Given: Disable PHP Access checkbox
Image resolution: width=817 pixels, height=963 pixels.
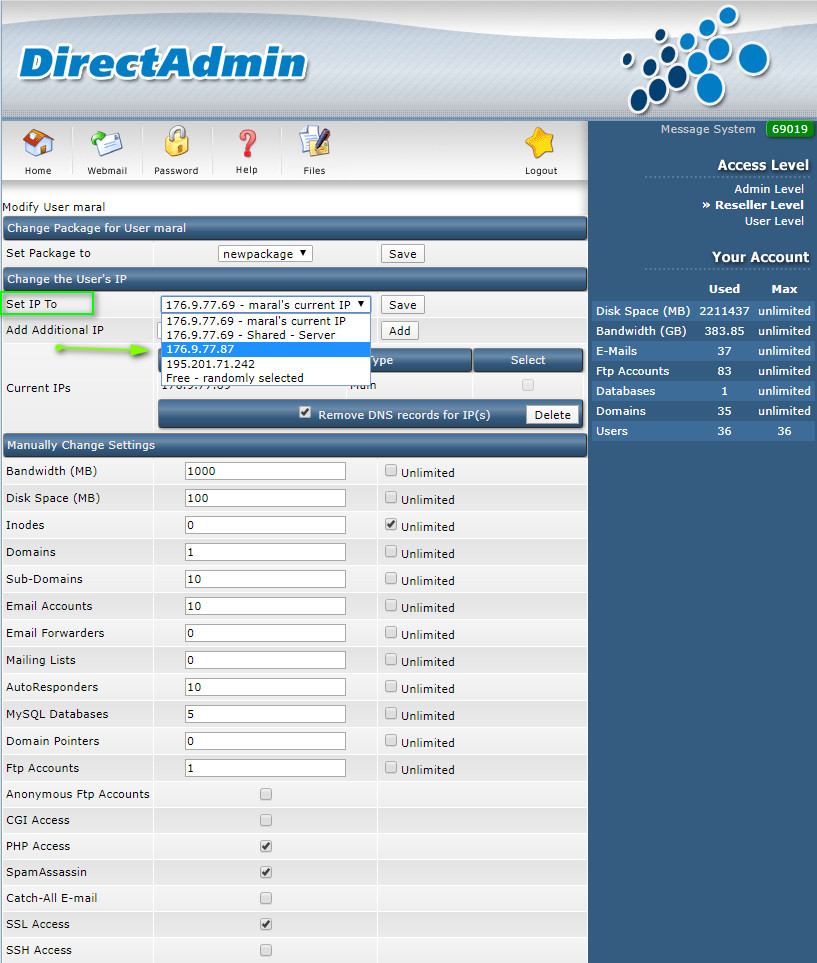Looking at the screenshot, I should point(266,846).
